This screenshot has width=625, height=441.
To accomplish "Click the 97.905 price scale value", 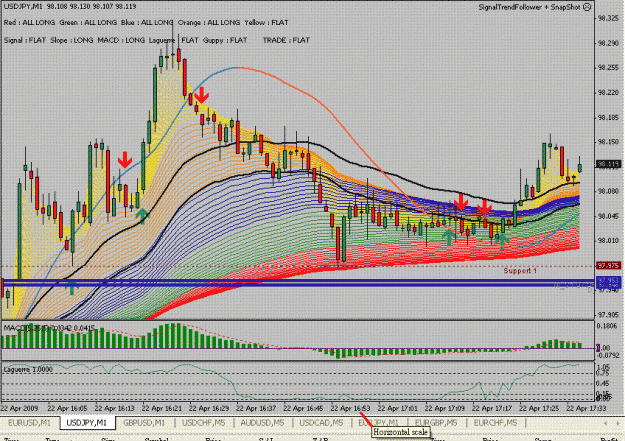I will (x=608, y=315).
